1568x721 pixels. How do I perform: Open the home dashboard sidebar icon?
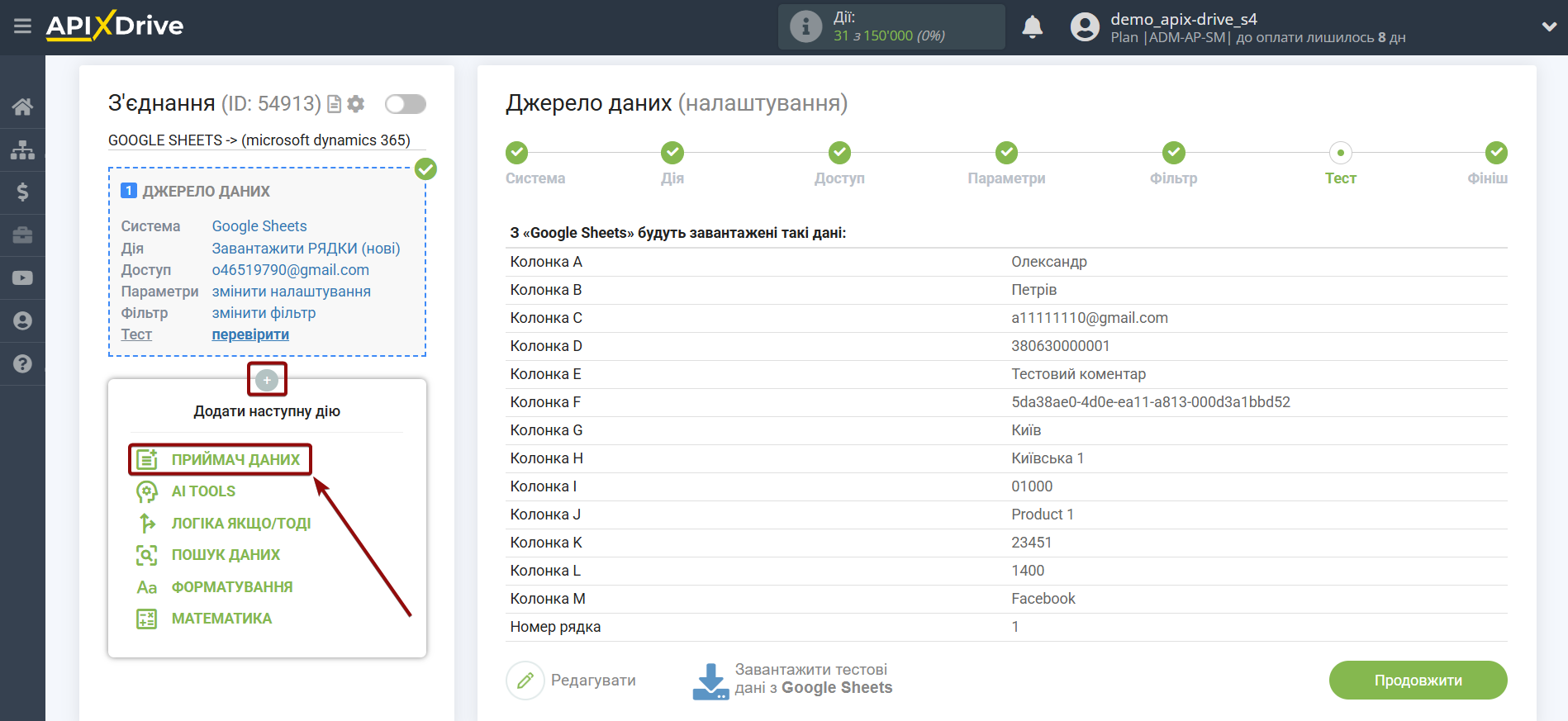(22, 107)
